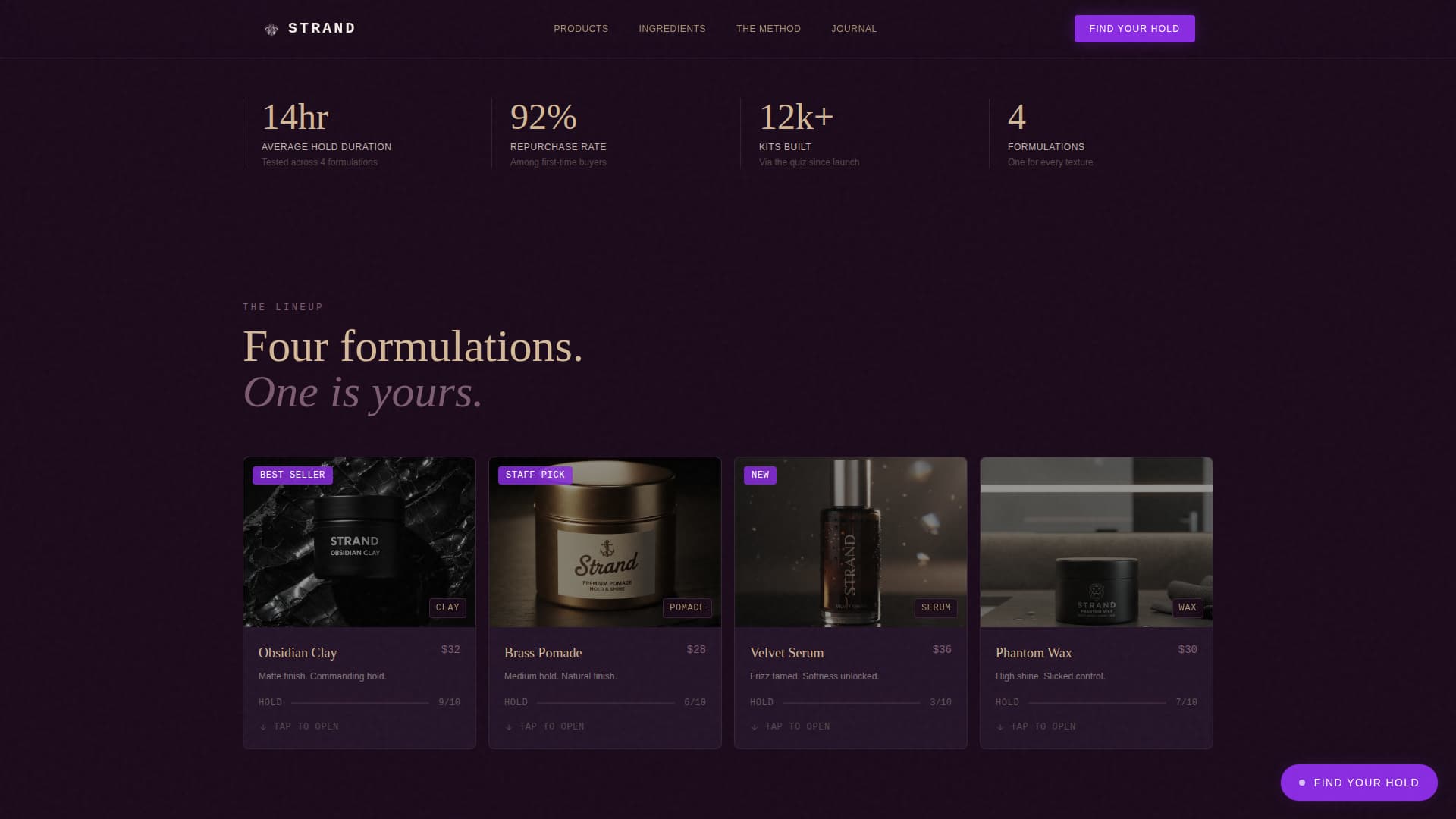Click the Best Seller badge
This screenshot has height=819, width=1456.
click(x=293, y=475)
